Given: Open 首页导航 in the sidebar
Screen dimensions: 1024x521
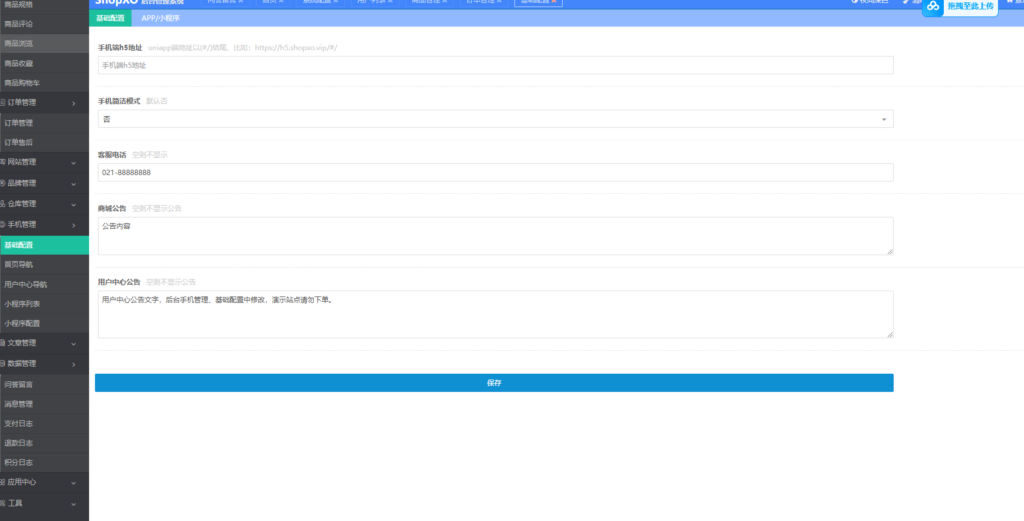Looking at the screenshot, I should (x=19, y=265).
